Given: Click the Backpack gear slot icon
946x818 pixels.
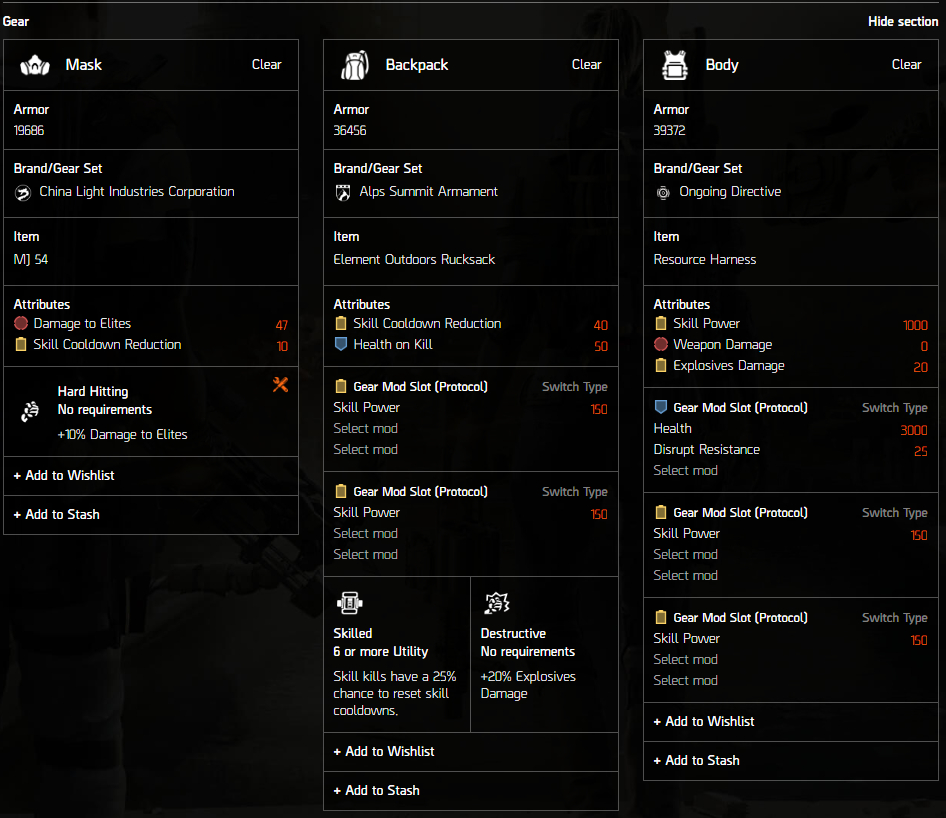Looking at the screenshot, I should click(x=354, y=65).
